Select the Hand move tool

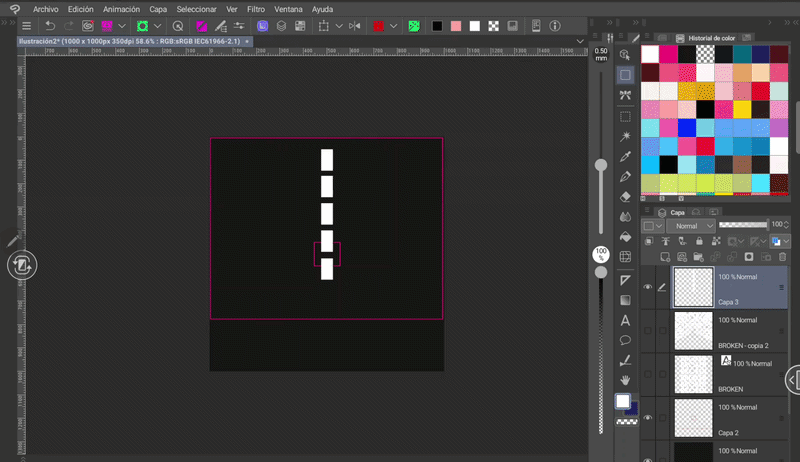pos(625,381)
